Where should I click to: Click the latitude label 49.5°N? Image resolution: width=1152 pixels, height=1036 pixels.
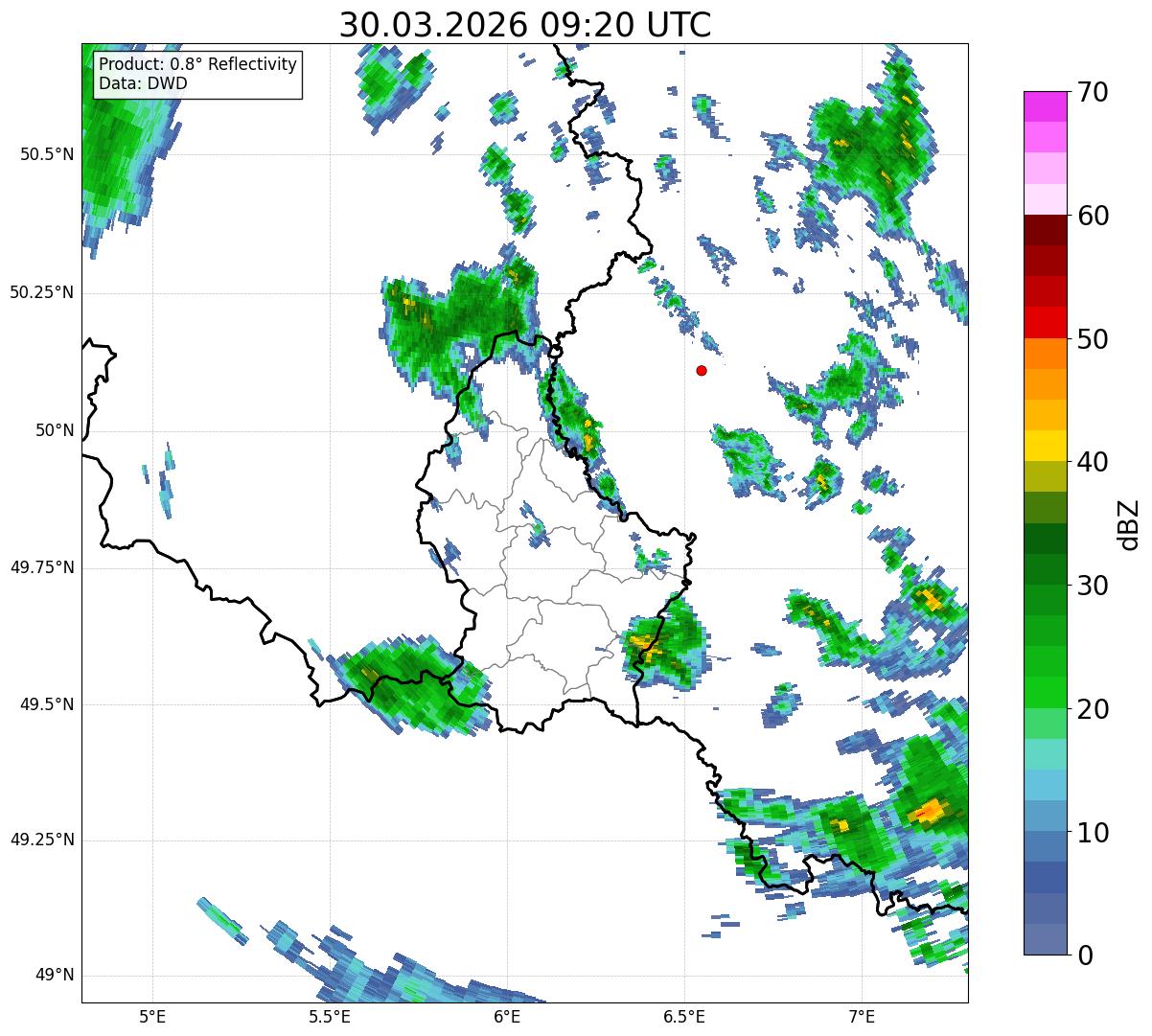click(47, 704)
